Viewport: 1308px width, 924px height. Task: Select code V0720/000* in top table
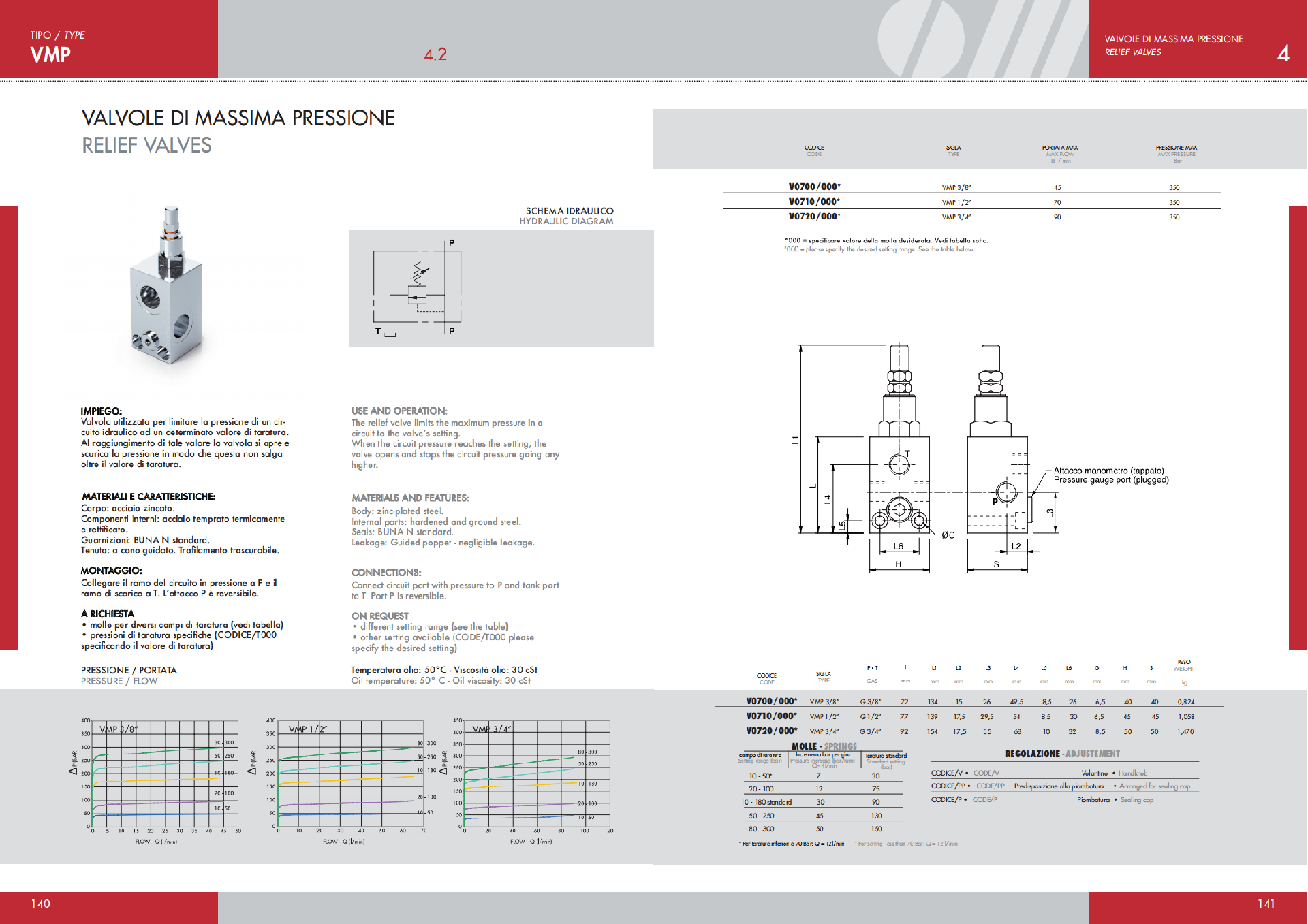tap(814, 217)
